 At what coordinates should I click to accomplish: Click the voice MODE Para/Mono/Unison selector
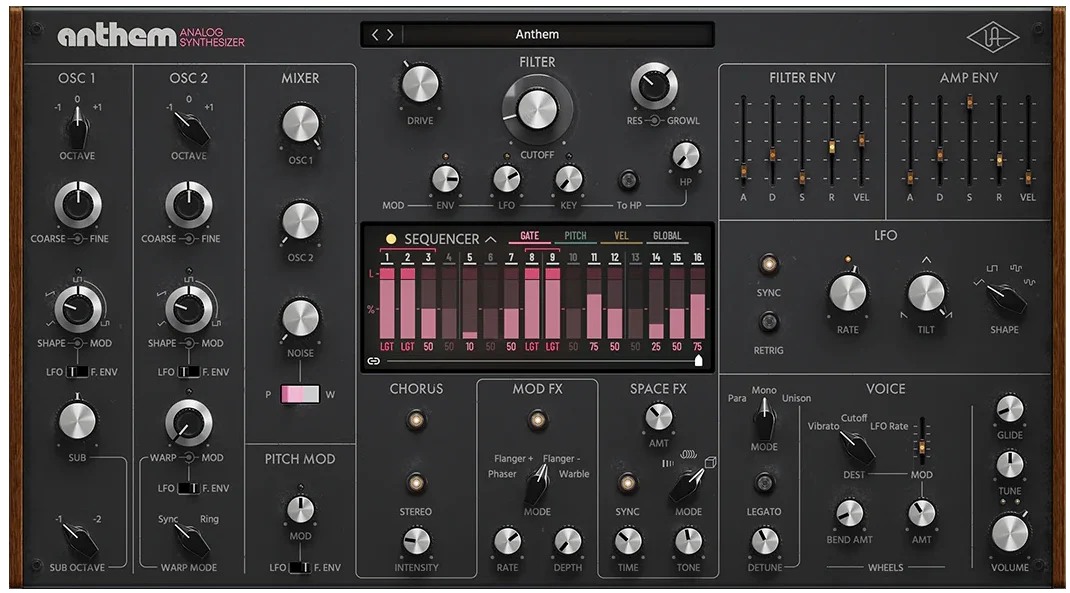tap(764, 419)
